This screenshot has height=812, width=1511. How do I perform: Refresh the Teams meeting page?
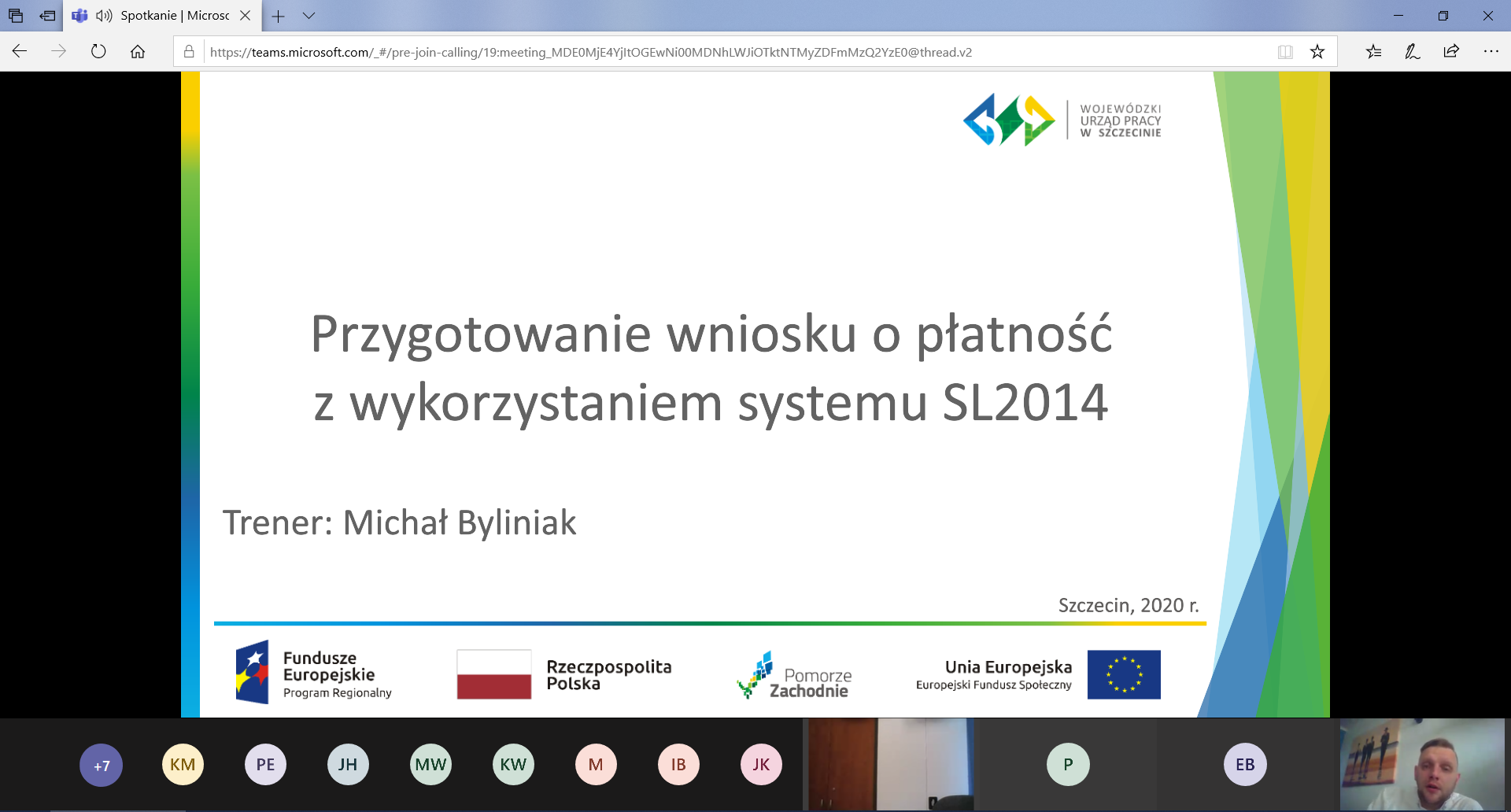98,52
